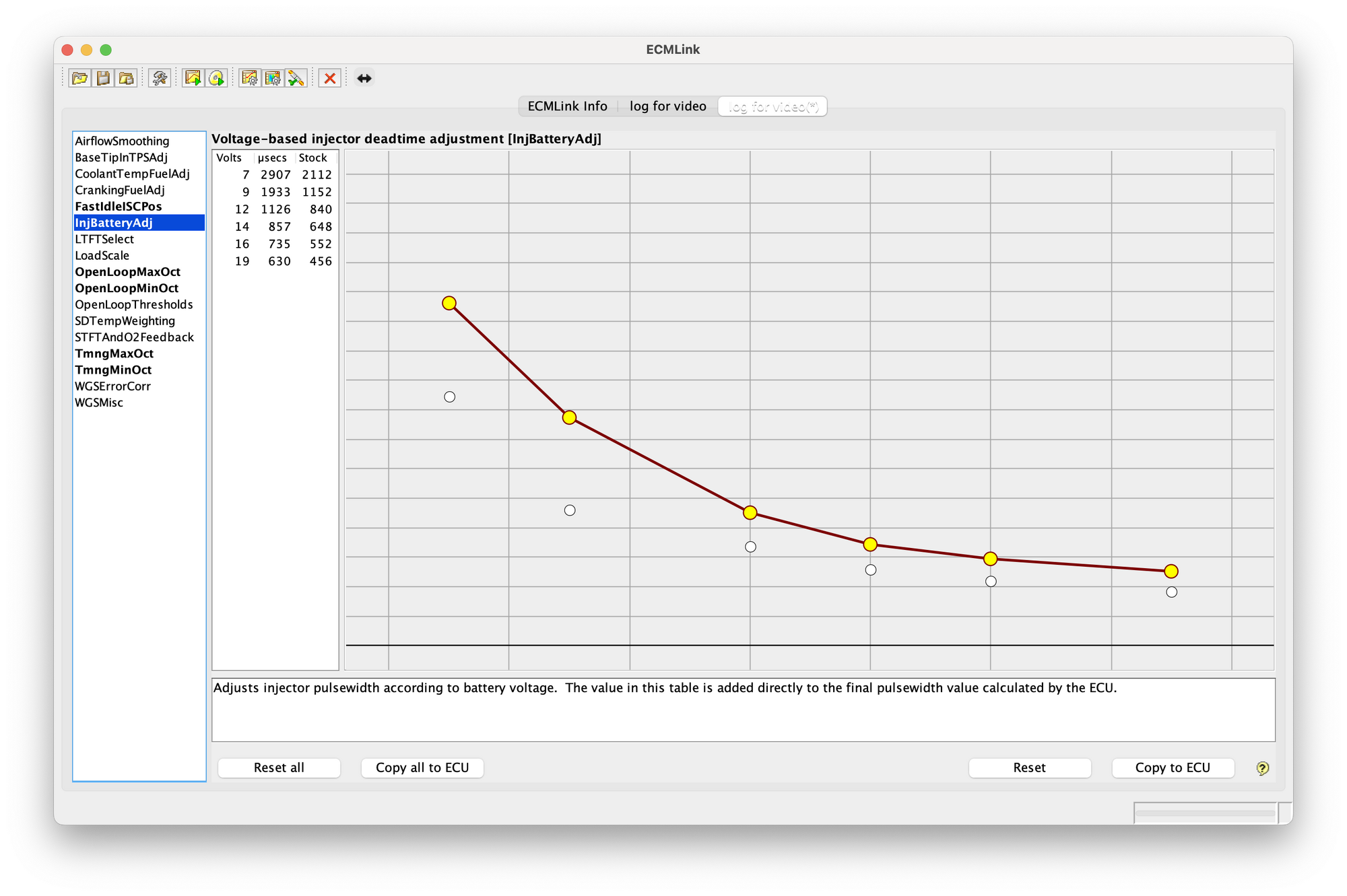The image size is (1347, 896).
Task: Select OpenLoopThresholds in the list
Action: (x=139, y=304)
